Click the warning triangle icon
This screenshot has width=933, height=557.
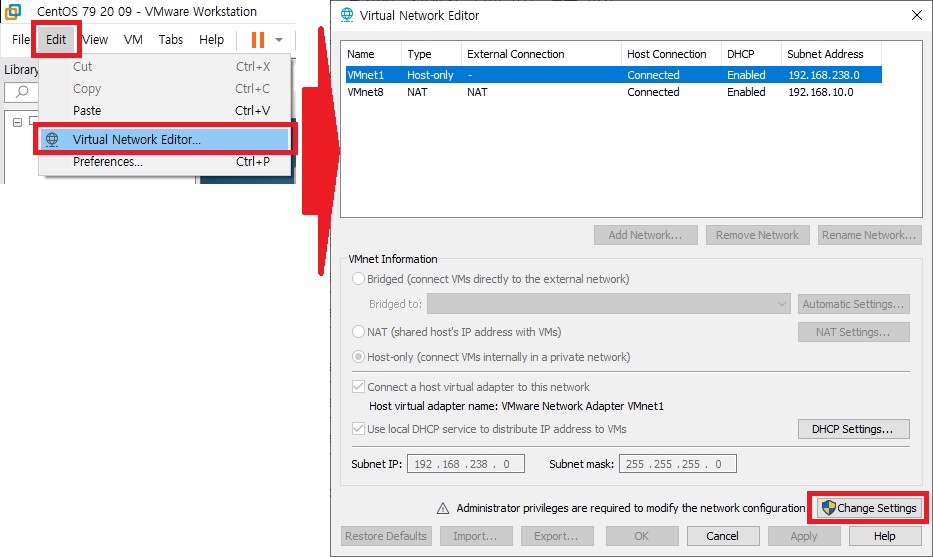(x=443, y=508)
